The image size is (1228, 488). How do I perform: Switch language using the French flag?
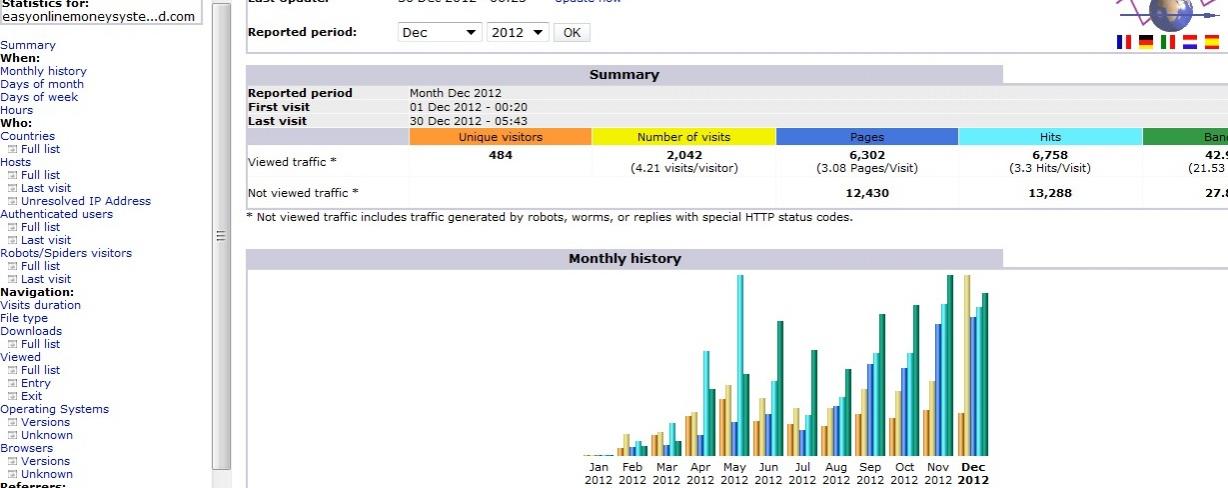coord(1124,42)
